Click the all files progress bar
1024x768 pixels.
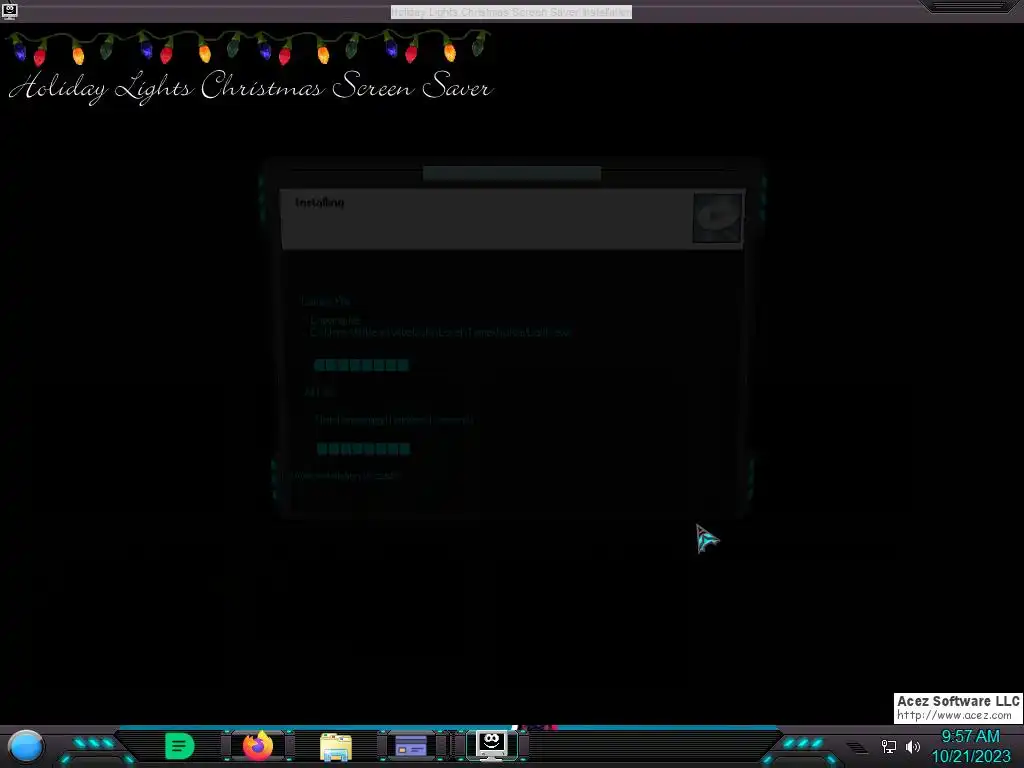pos(363,449)
